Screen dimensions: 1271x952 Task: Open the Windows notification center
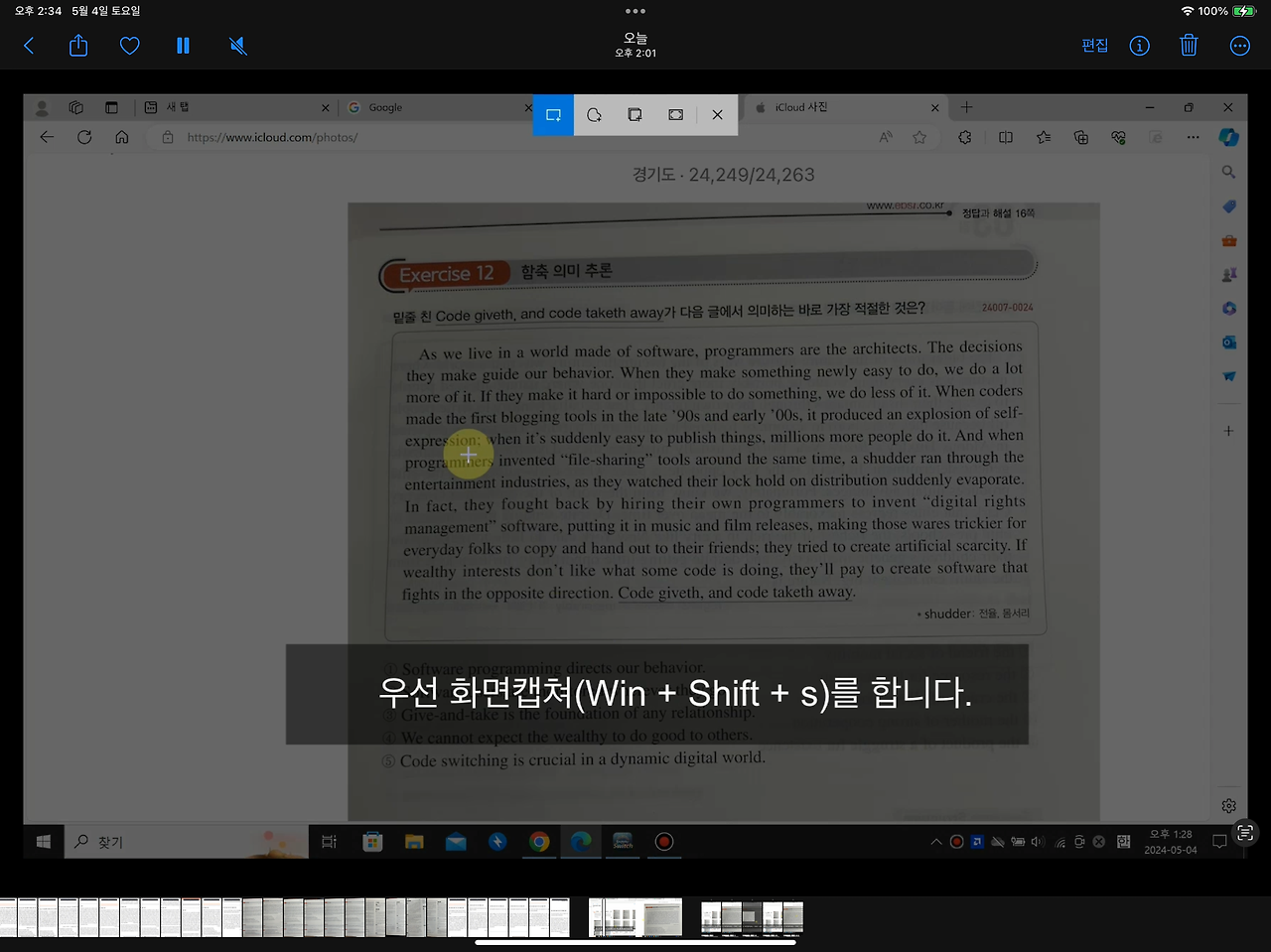1220,842
